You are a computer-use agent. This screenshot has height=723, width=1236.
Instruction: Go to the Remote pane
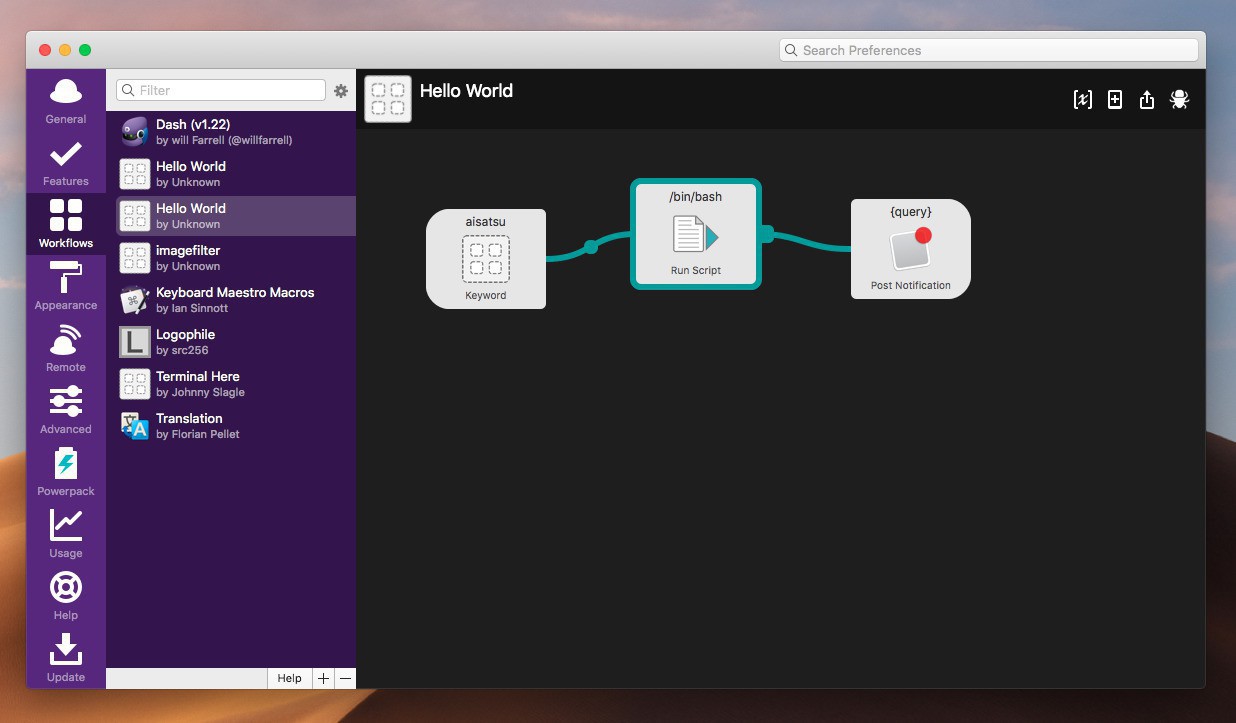coord(66,349)
